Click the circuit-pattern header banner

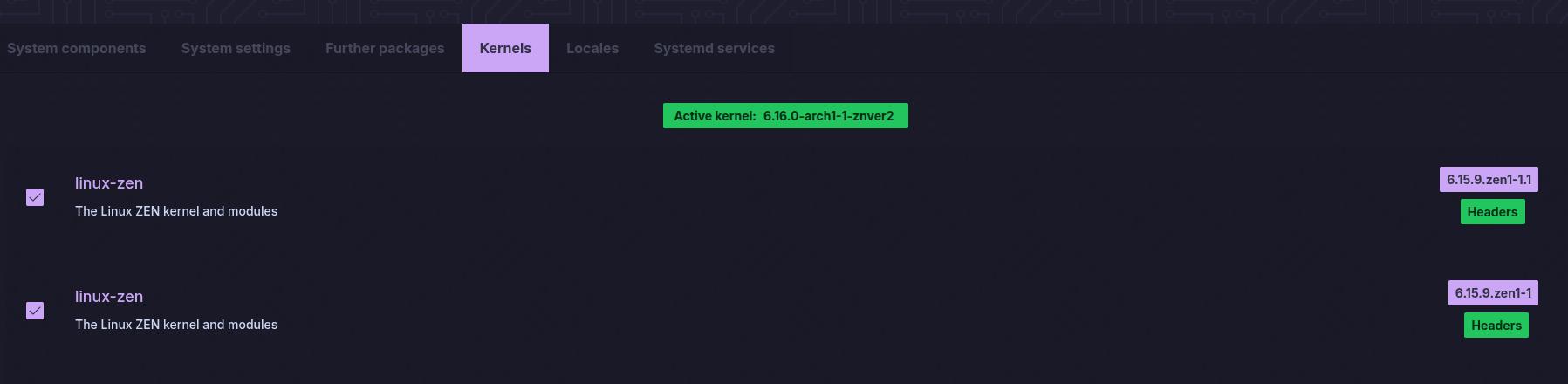click(x=784, y=11)
